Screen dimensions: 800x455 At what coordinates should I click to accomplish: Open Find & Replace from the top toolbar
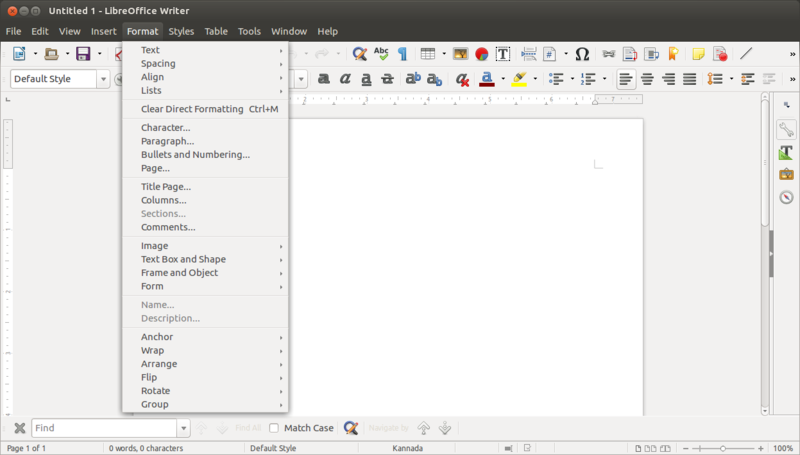[360, 54]
